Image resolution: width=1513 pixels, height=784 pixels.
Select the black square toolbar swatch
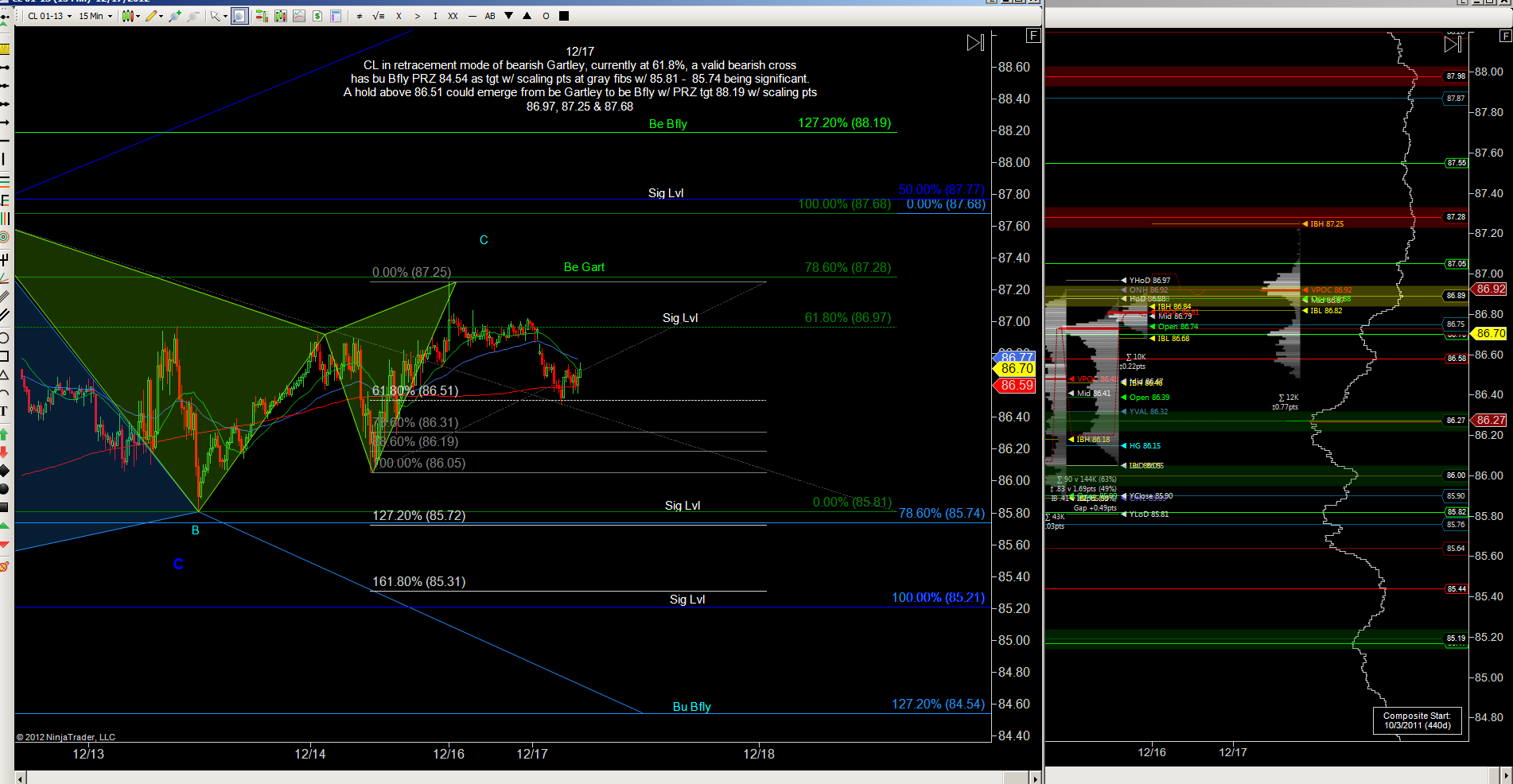(x=564, y=16)
